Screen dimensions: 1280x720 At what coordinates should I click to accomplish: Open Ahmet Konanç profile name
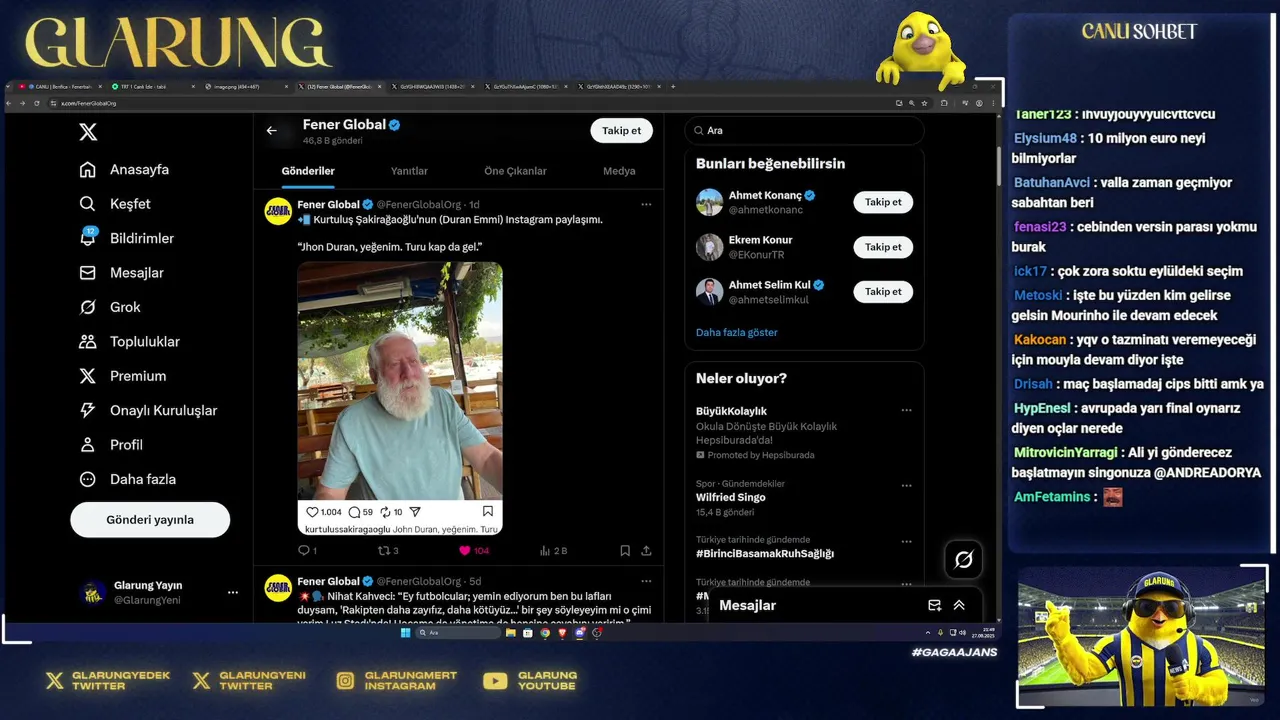(x=765, y=196)
